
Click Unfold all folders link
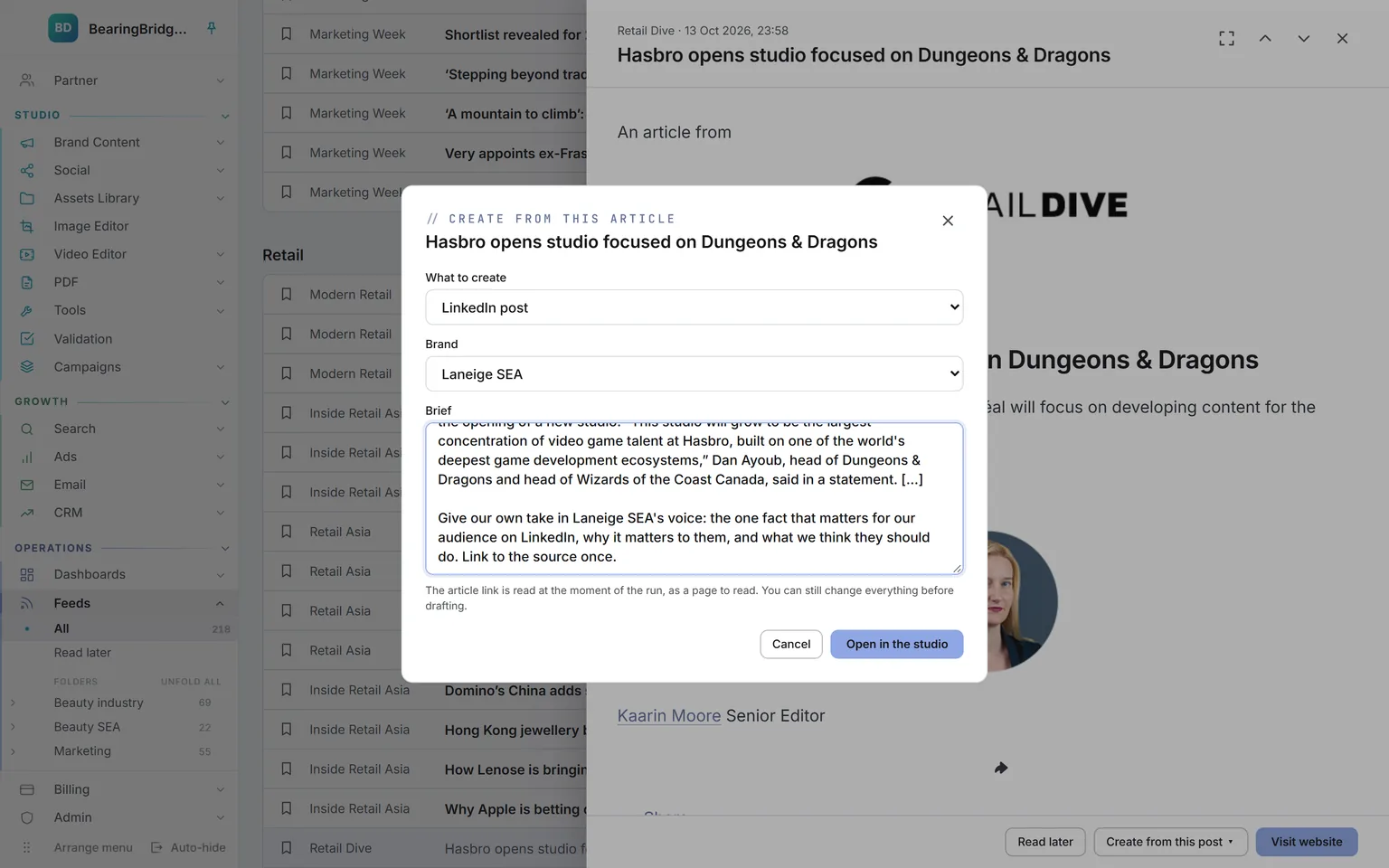coord(191,682)
